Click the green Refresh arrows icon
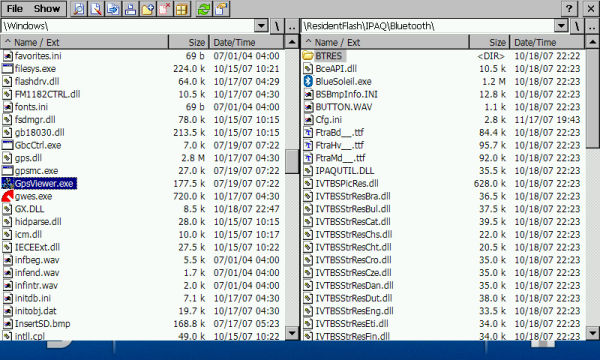 pyautogui.click(x=204, y=9)
